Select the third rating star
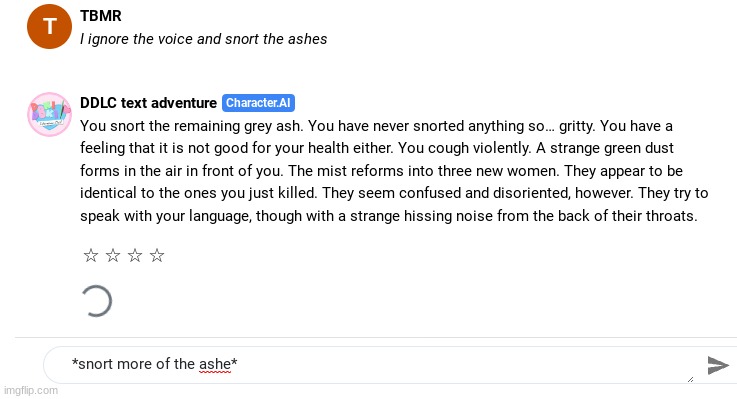 tap(135, 255)
